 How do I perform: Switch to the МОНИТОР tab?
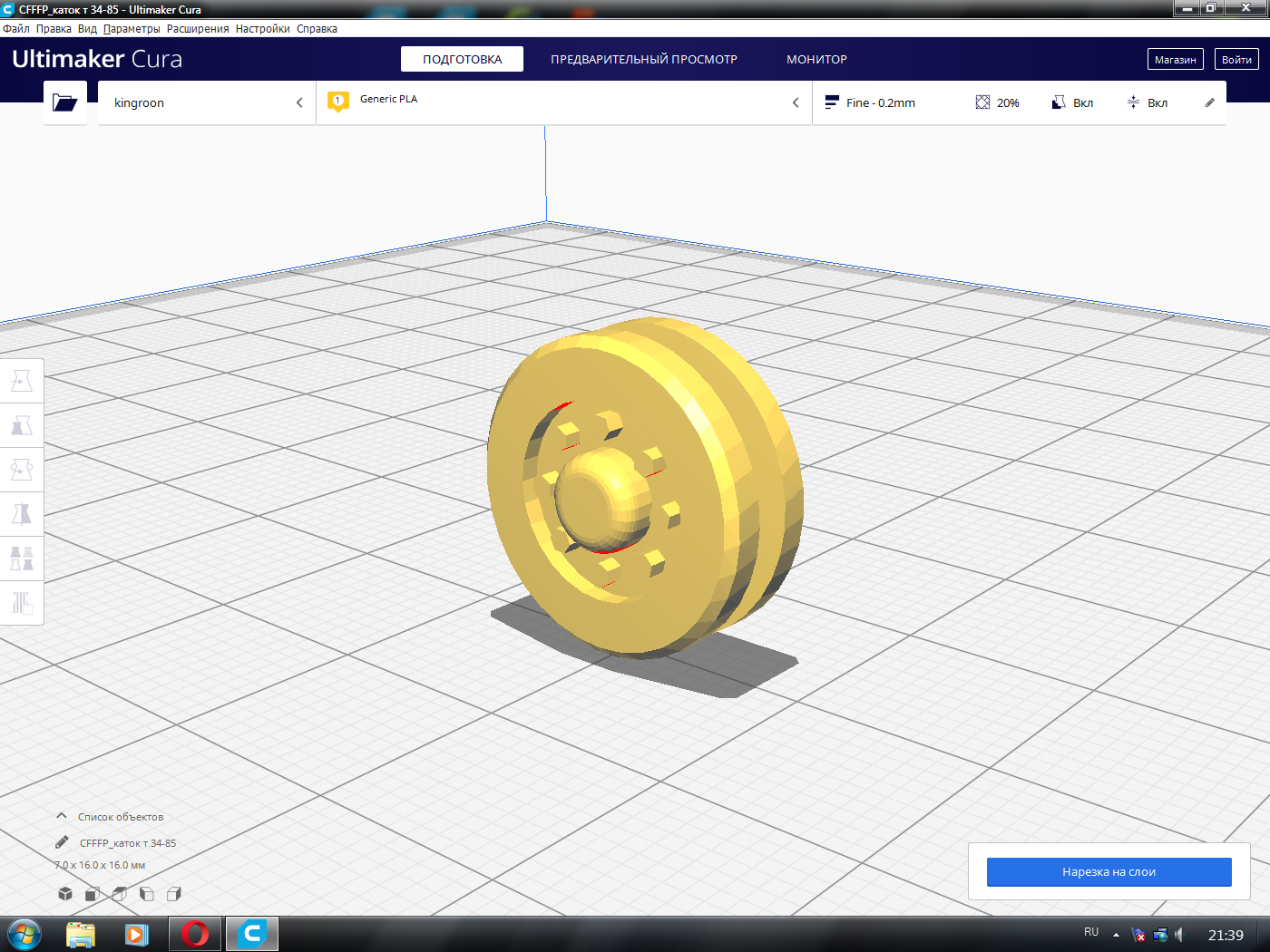(x=816, y=59)
